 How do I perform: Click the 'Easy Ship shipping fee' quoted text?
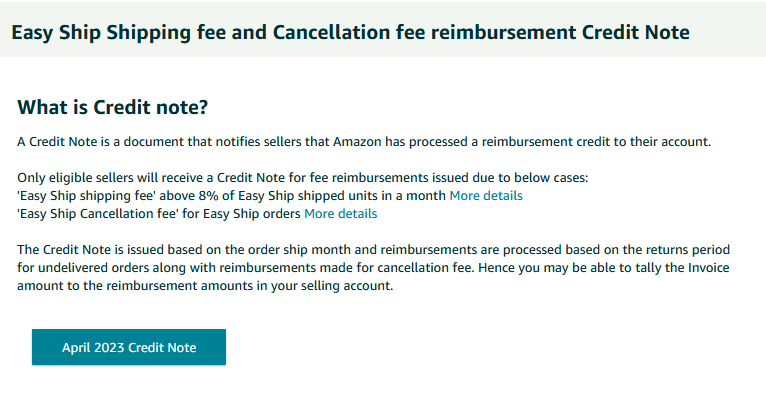(86, 196)
